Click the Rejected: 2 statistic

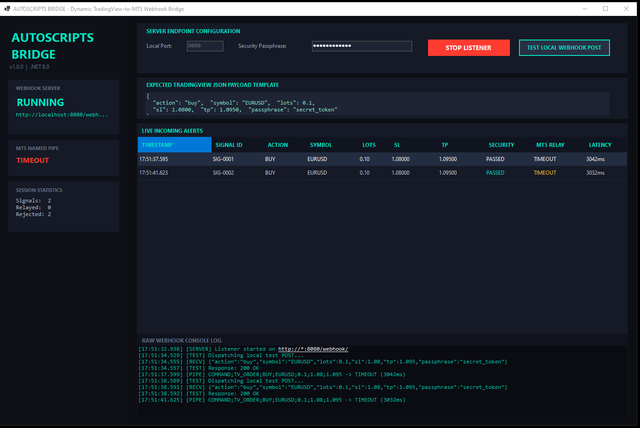33,214
